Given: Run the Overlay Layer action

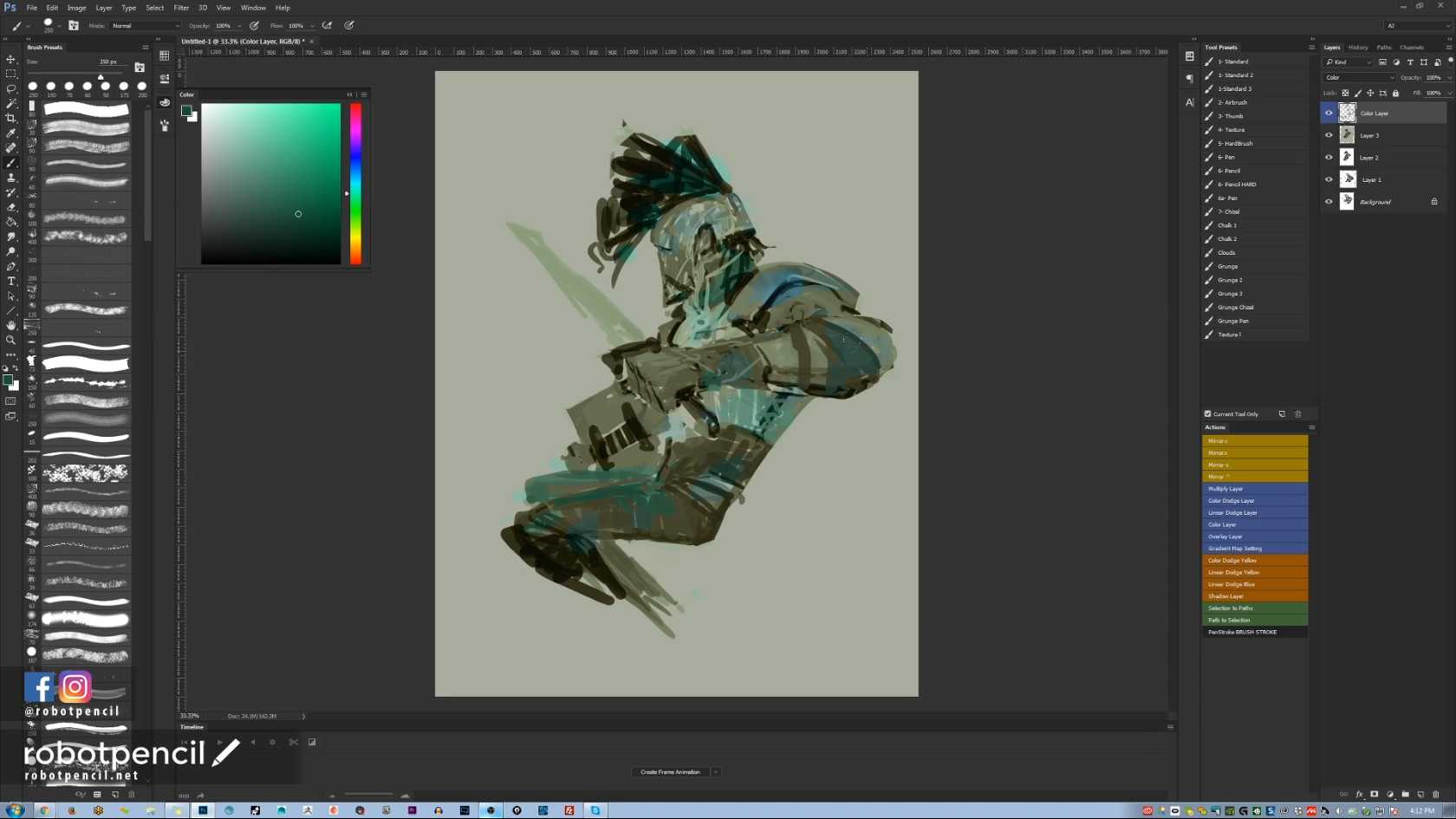Looking at the screenshot, I should tap(1255, 536).
